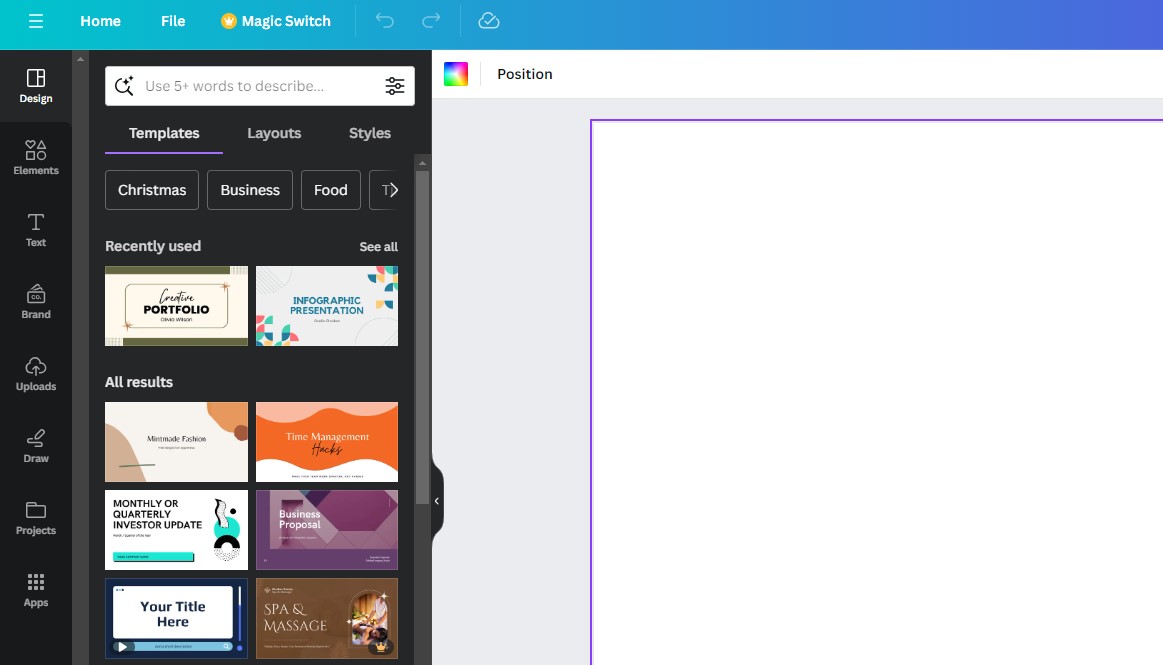Screen dimensions: 1163x665
Task: Click the scroll-up arrow of templates list
Action: point(422,163)
